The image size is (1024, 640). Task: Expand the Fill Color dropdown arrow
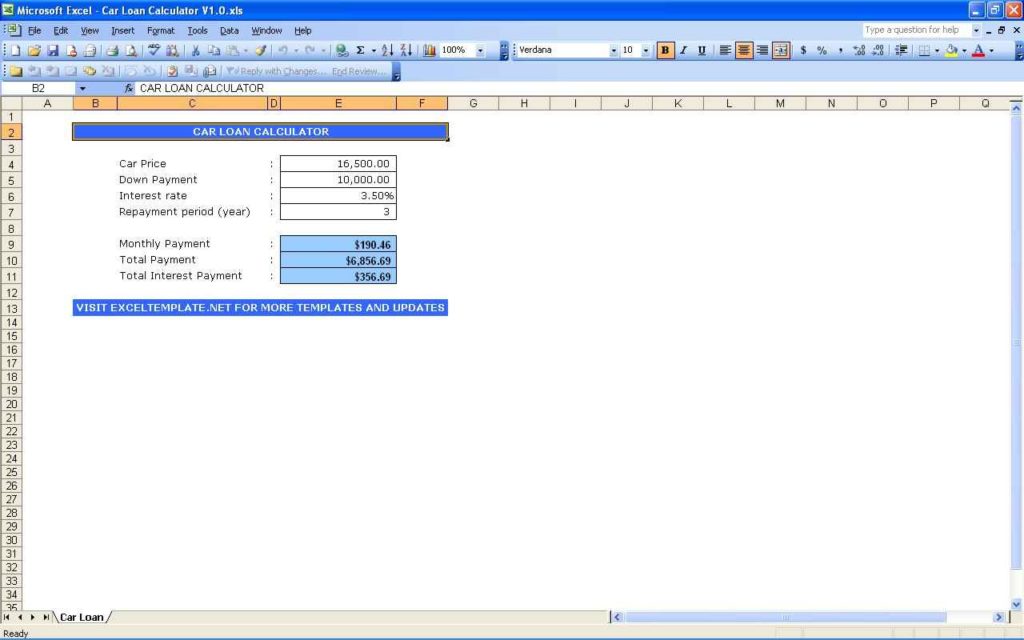[x=964, y=50]
